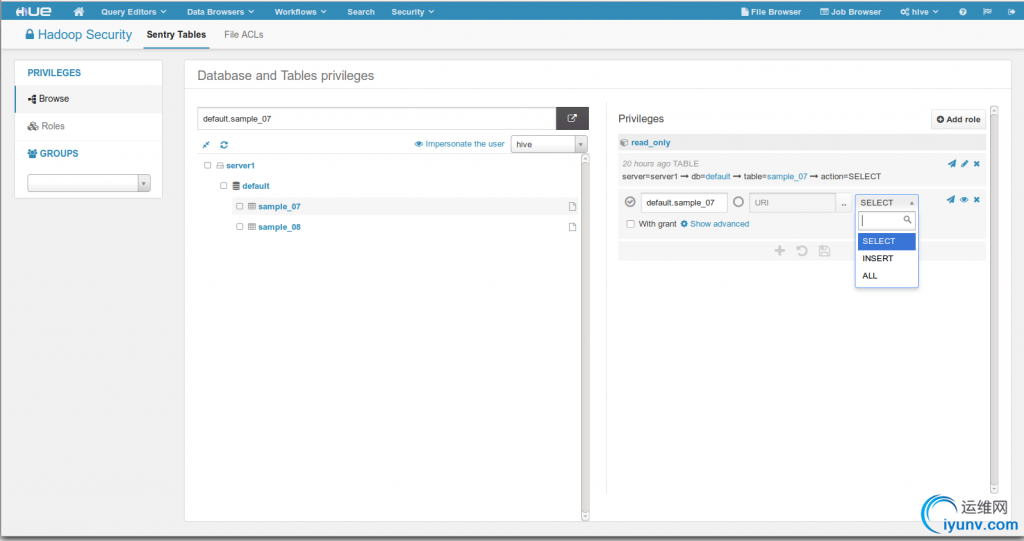Click the read_only role cube icon
This screenshot has width=1024, height=541.
[x=624, y=142]
